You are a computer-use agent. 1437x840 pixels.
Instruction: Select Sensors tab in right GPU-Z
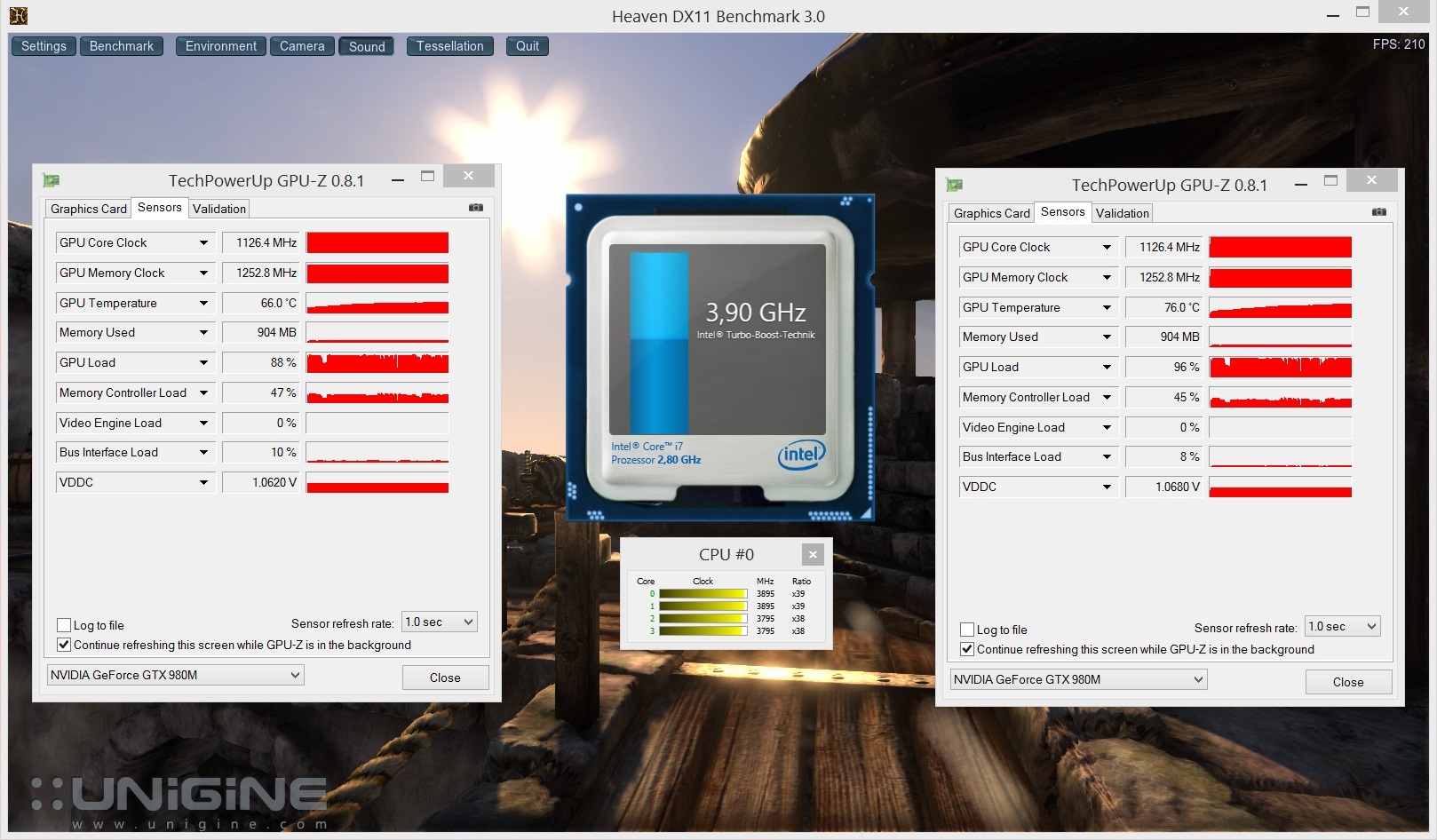[x=1063, y=211]
